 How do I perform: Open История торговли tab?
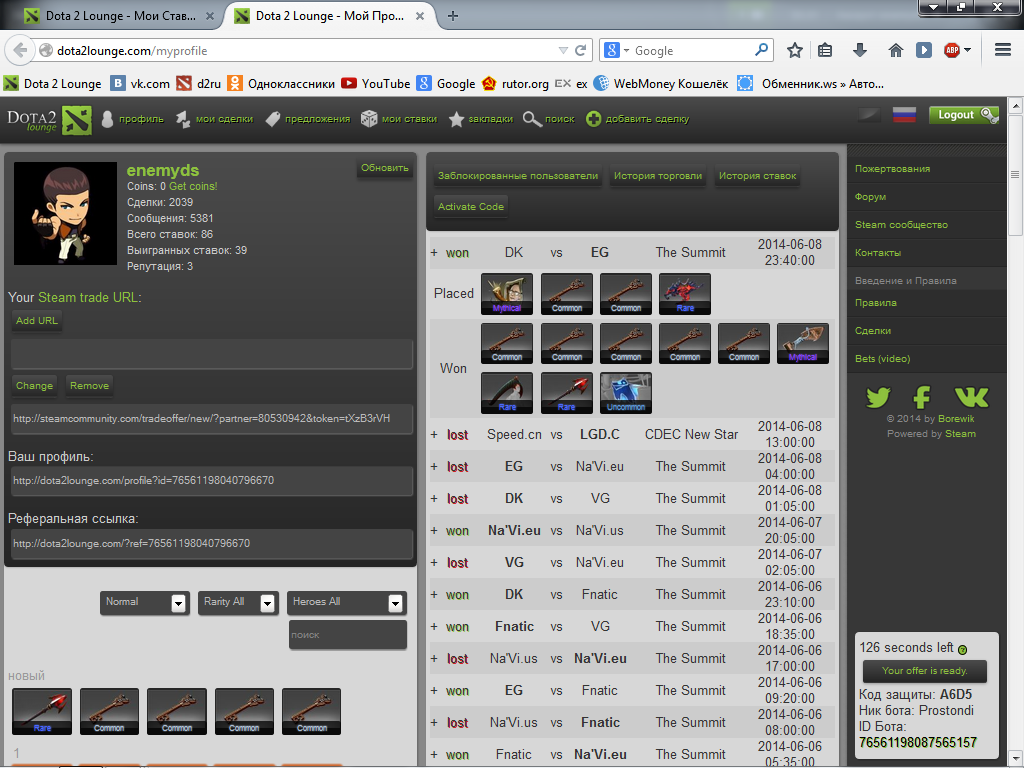[658, 176]
